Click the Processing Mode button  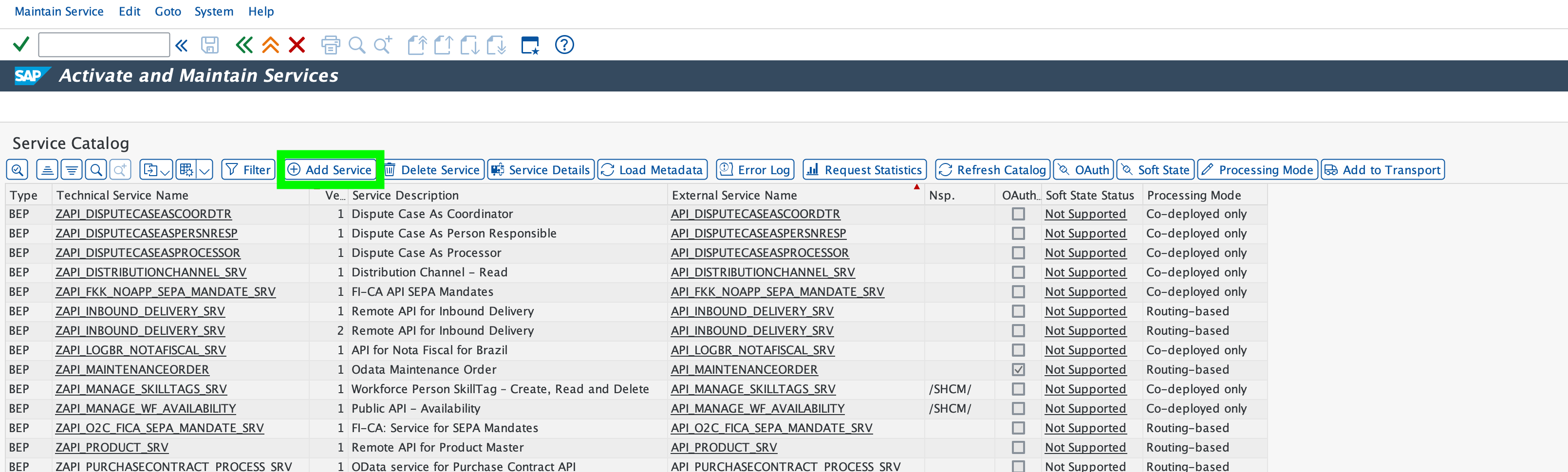1257,170
